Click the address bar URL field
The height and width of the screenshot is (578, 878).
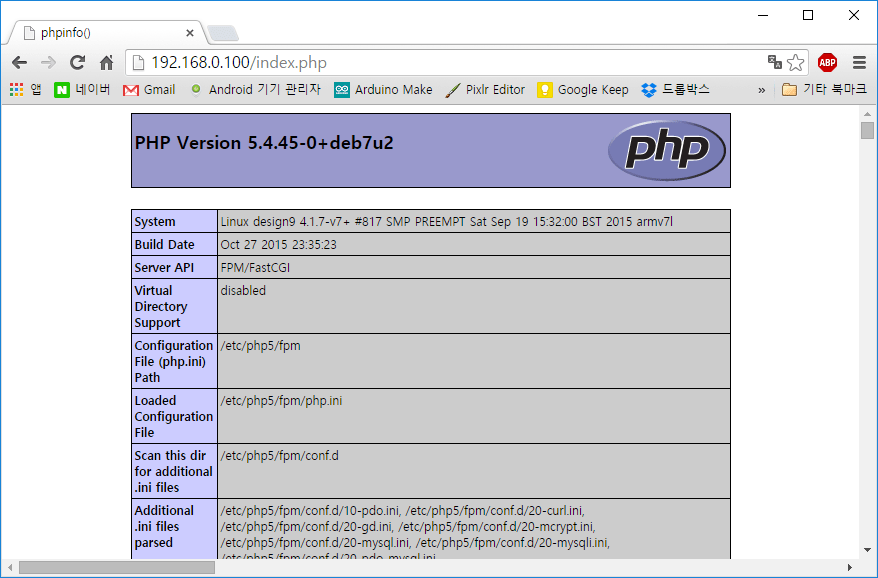pos(450,62)
